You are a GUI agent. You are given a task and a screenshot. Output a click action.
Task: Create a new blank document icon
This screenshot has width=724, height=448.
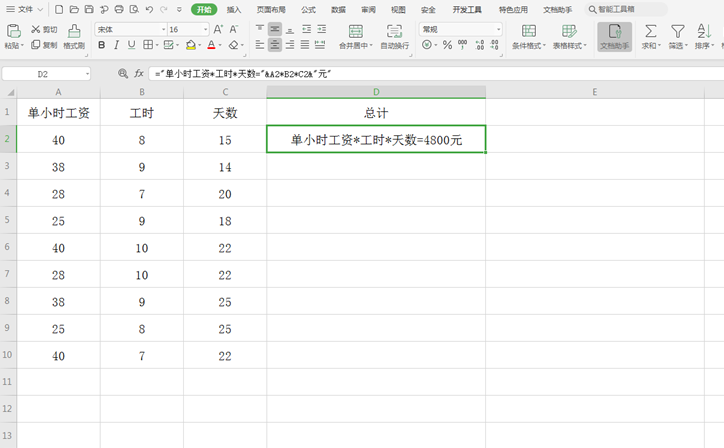click(59, 9)
